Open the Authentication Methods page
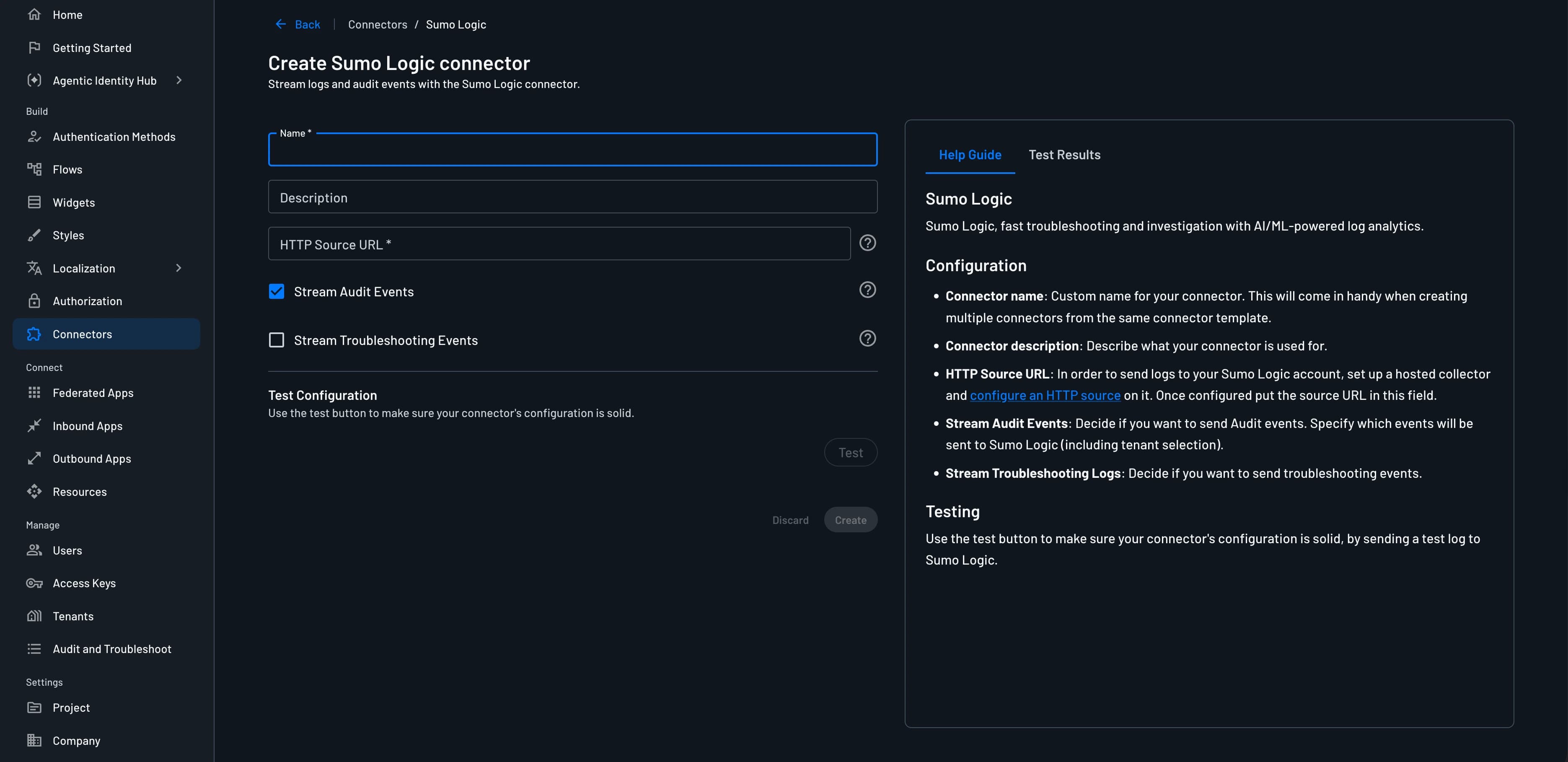The image size is (1568, 762). click(x=106, y=136)
